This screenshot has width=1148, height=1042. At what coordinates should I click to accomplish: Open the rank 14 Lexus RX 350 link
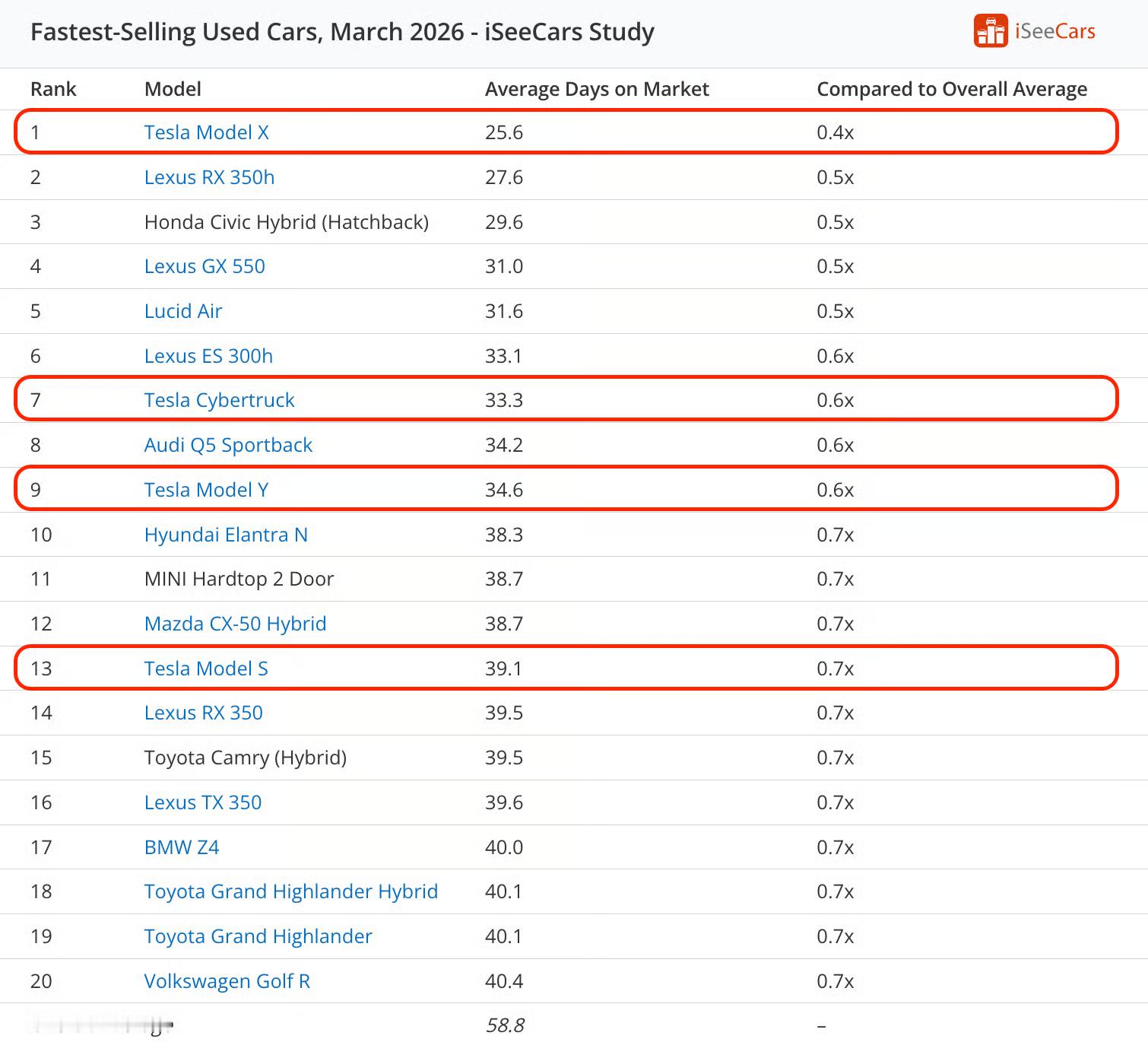[x=203, y=713]
